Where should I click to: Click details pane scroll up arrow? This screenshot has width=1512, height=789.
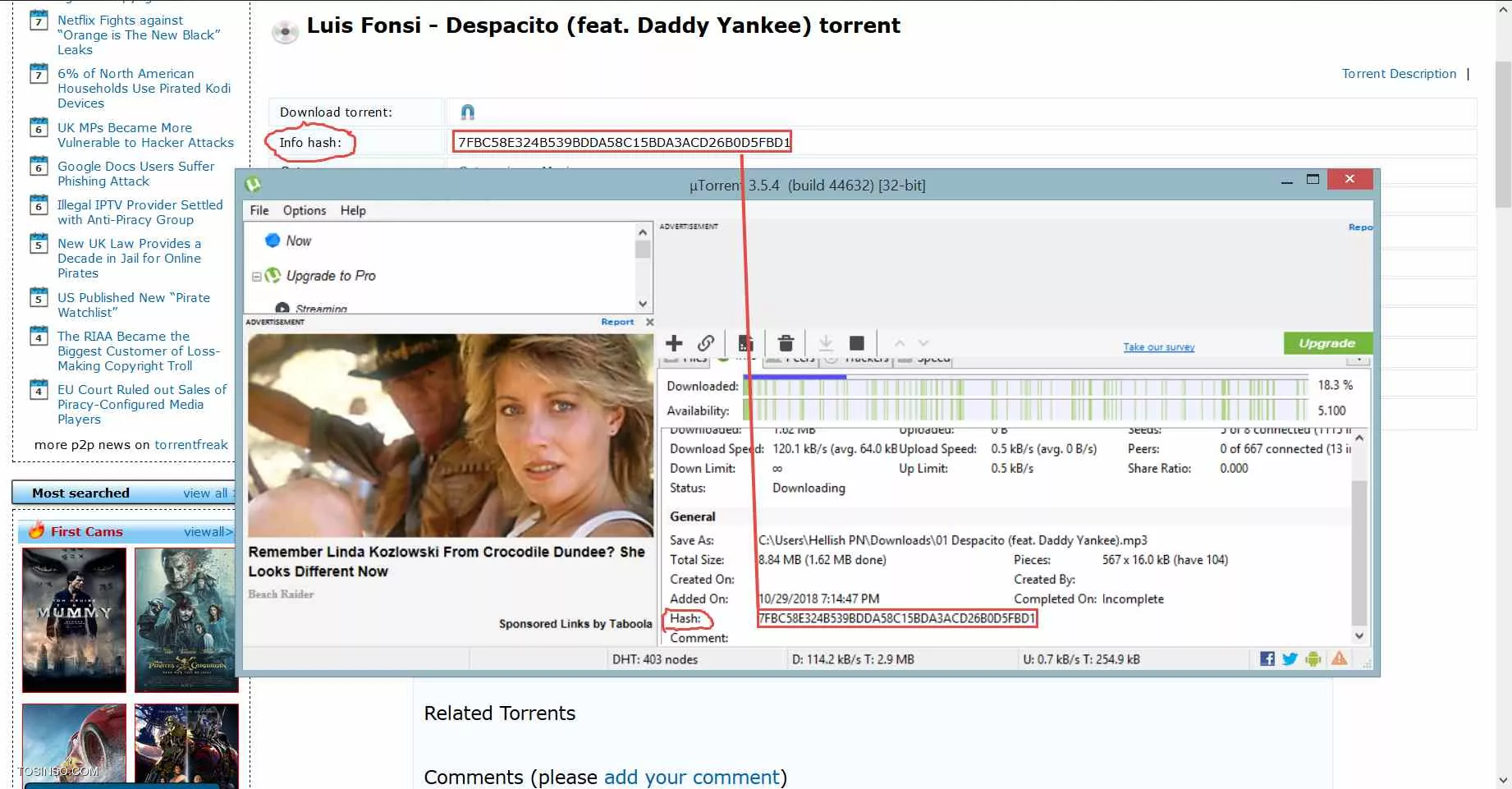pyautogui.click(x=1359, y=438)
